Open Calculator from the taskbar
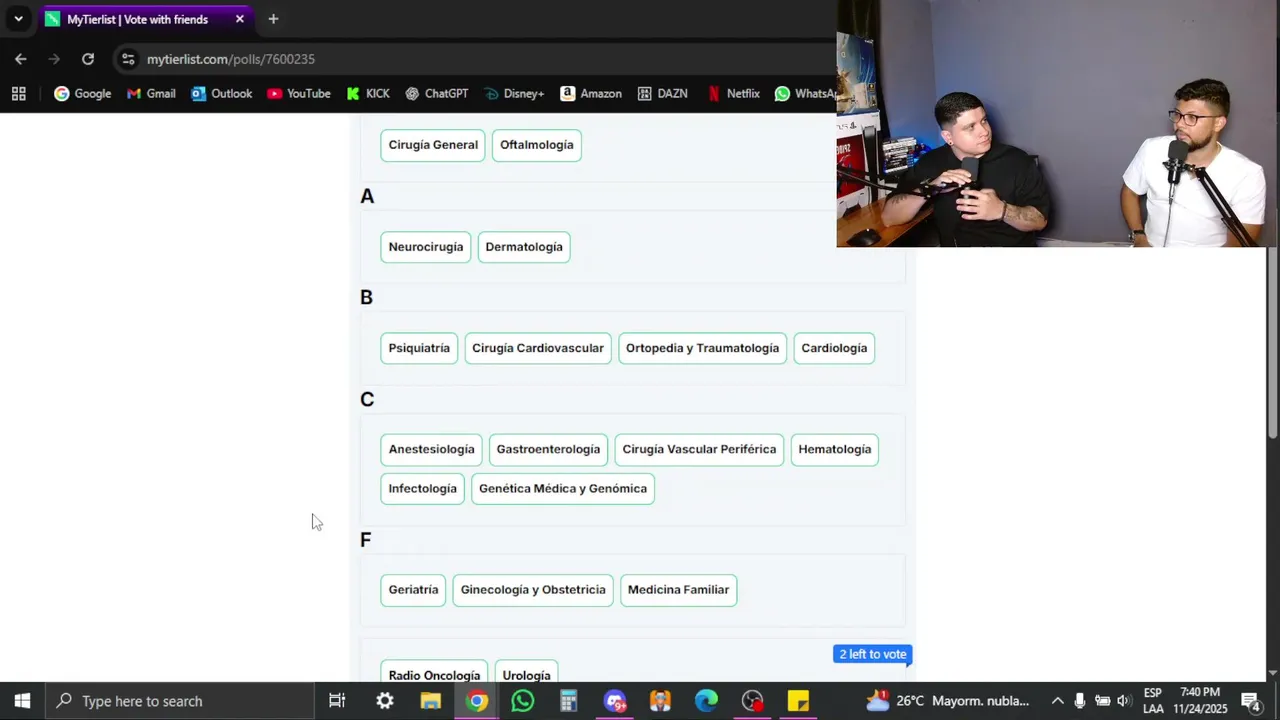The height and width of the screenshot is (720, 1280). click(x=568, y=701)
